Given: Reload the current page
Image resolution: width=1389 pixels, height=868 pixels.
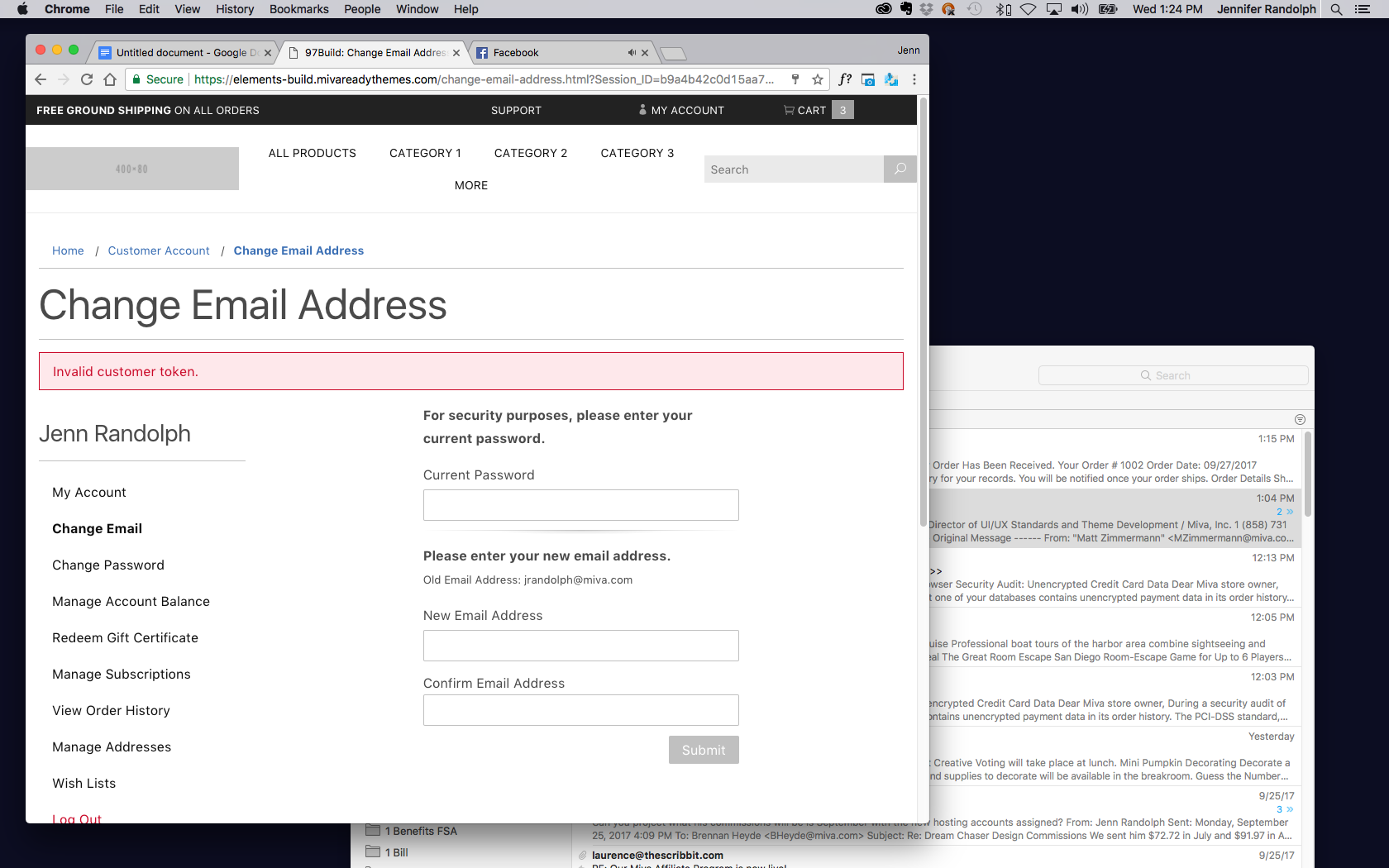Looking at the screenshot, I should (87, 79).
